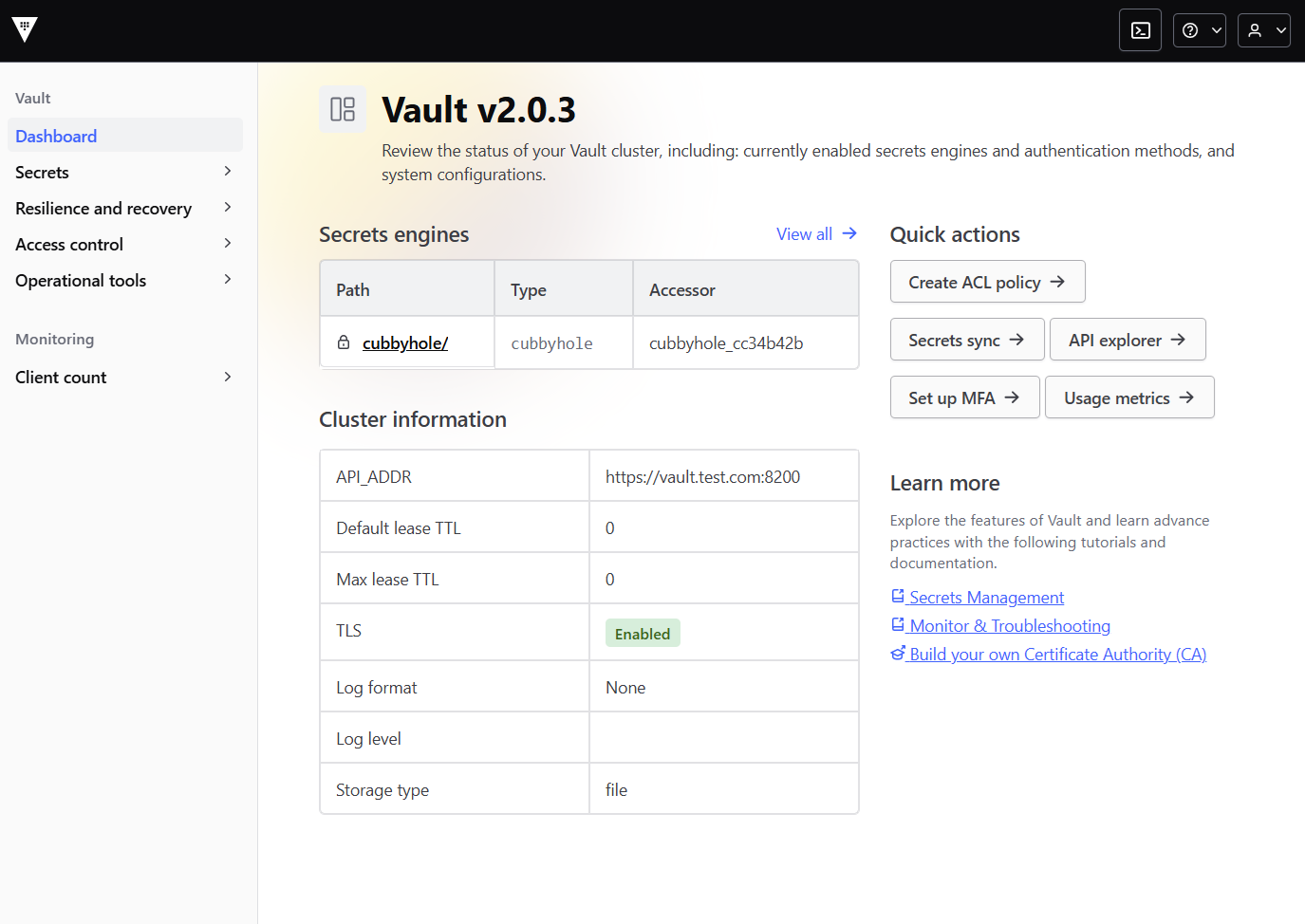Click the tutorial icon beside Build your own CA
This screenshot has height=924, width=1305.
[898, 653]
